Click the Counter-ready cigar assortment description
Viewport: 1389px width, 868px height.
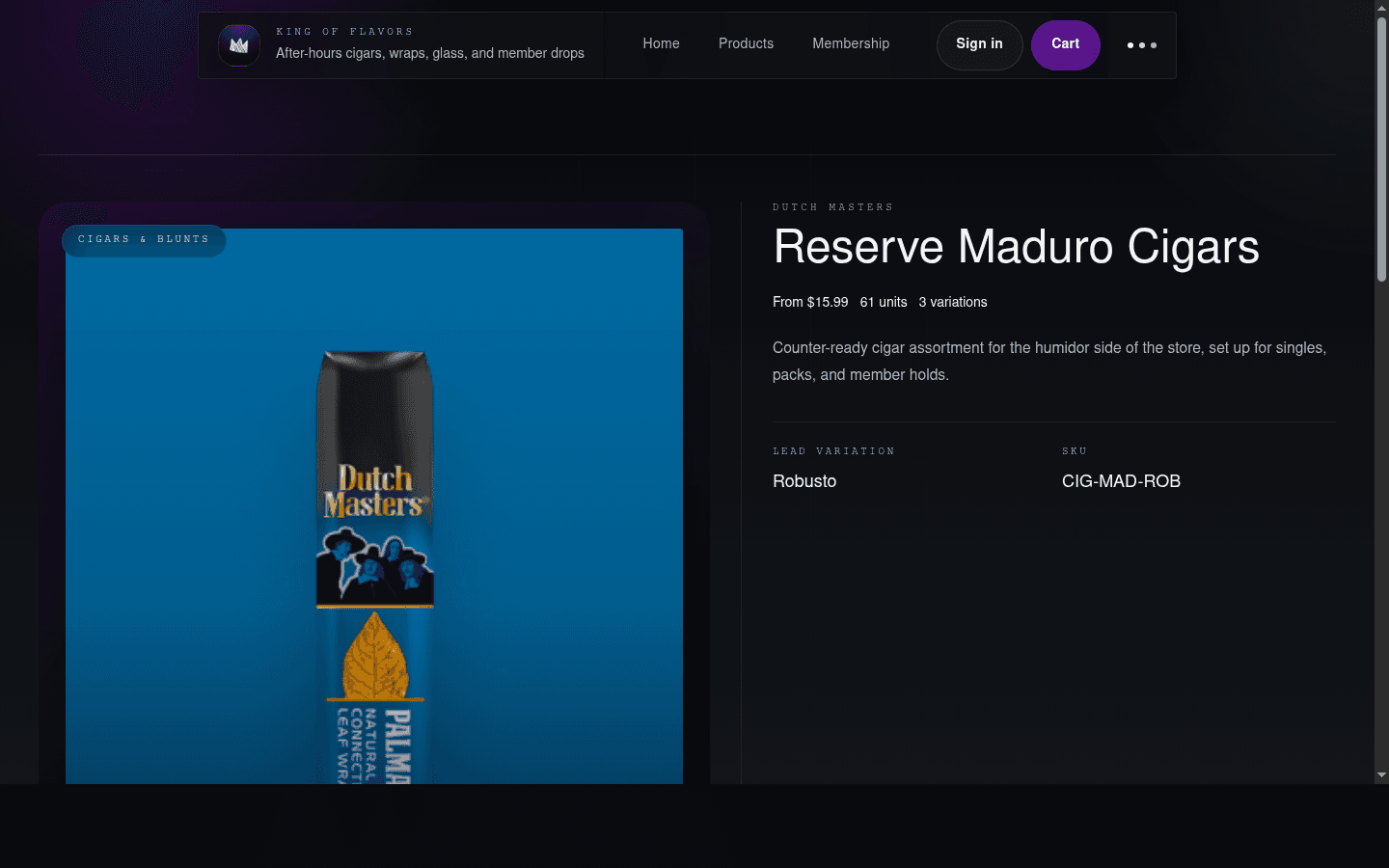pos(1049,361)
